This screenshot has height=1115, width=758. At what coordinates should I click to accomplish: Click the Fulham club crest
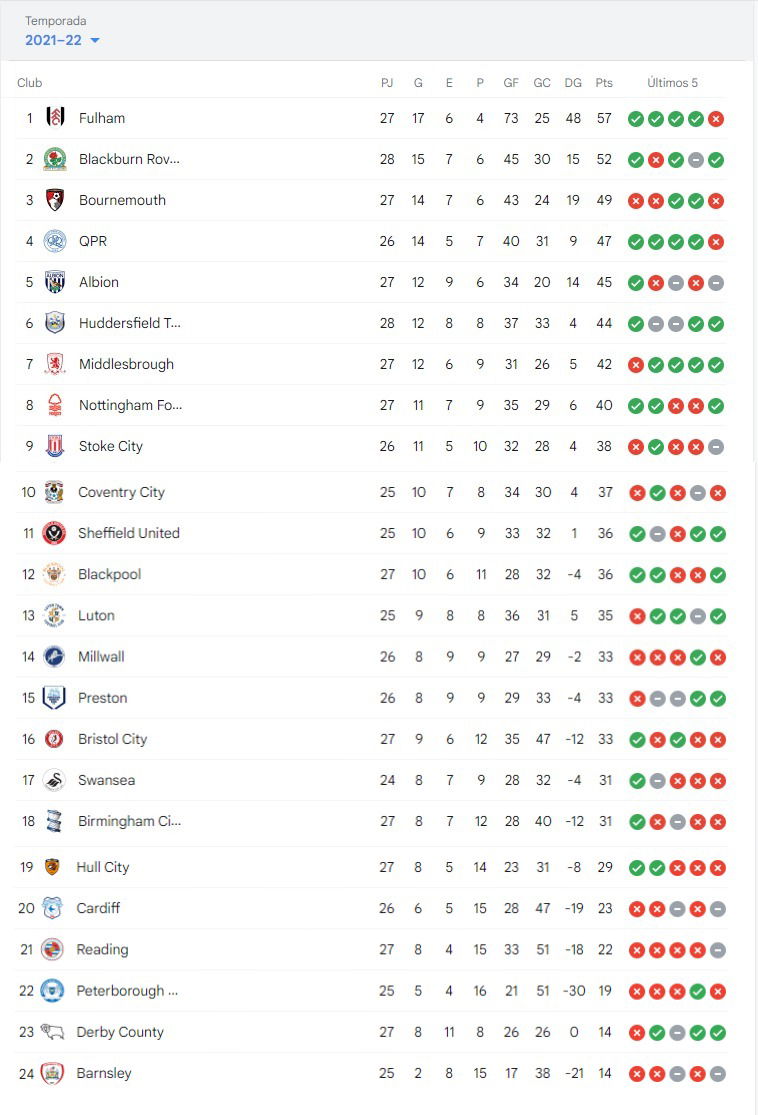point(55,117)
